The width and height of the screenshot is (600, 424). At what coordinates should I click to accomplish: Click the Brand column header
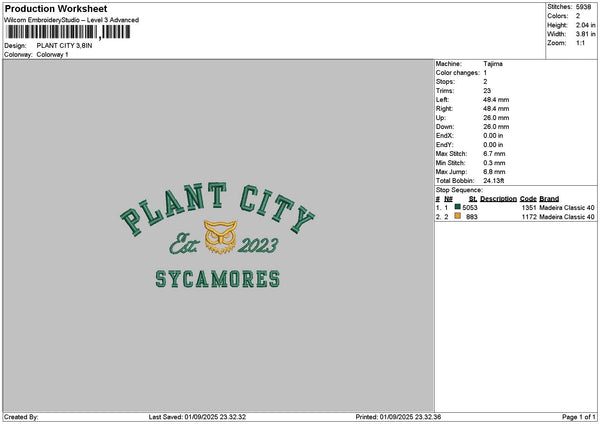coord(549,199)
